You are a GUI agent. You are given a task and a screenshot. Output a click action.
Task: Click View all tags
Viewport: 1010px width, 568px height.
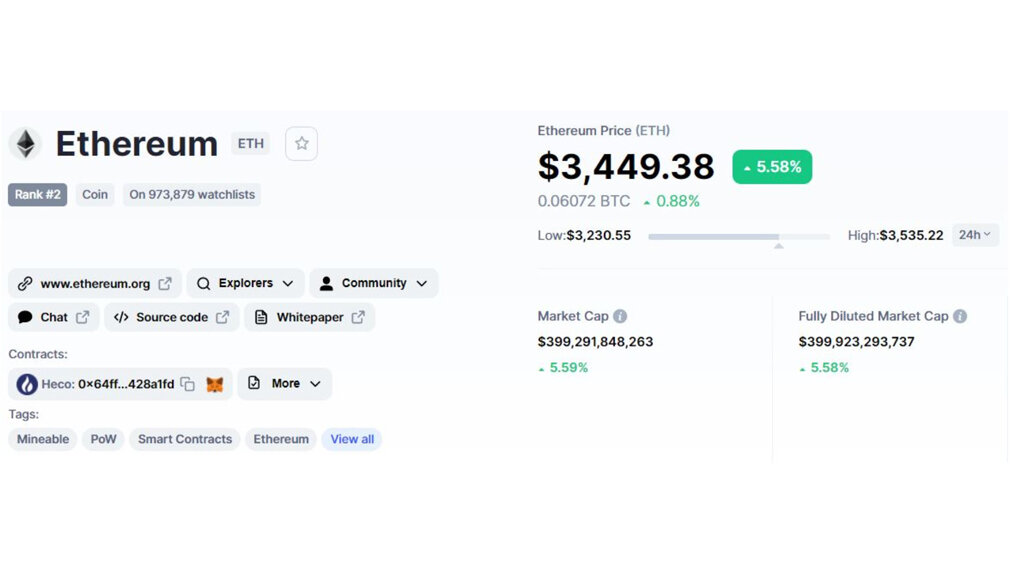(x=352, y=439)
